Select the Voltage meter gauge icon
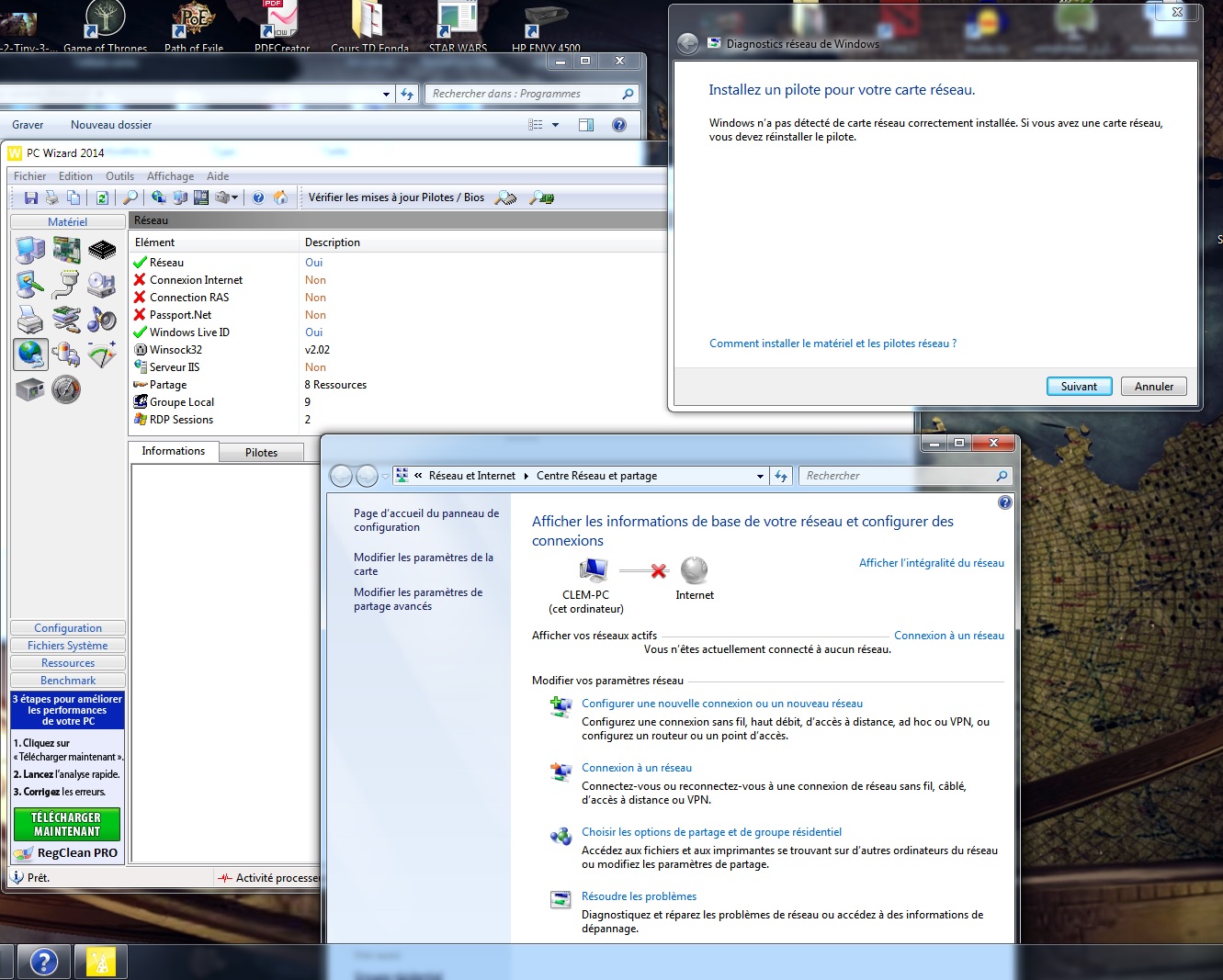This screenshot has height=980, width=1223. pyautogui.click(x=102, y=355)
